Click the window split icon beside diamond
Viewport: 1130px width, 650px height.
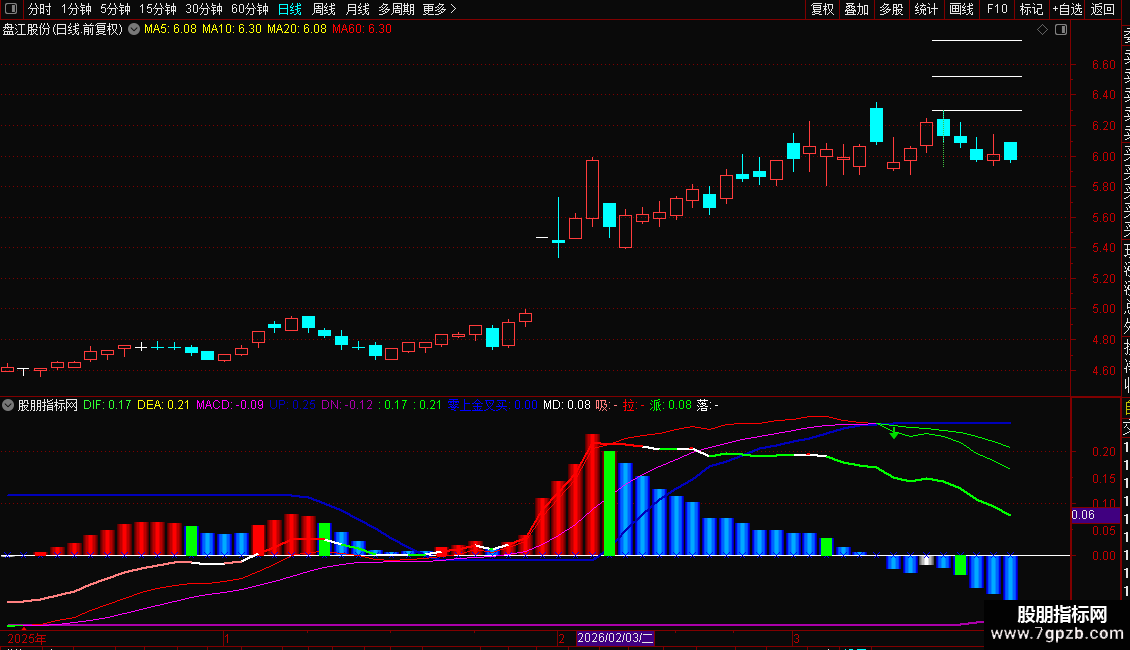(x=1061, y=30)
